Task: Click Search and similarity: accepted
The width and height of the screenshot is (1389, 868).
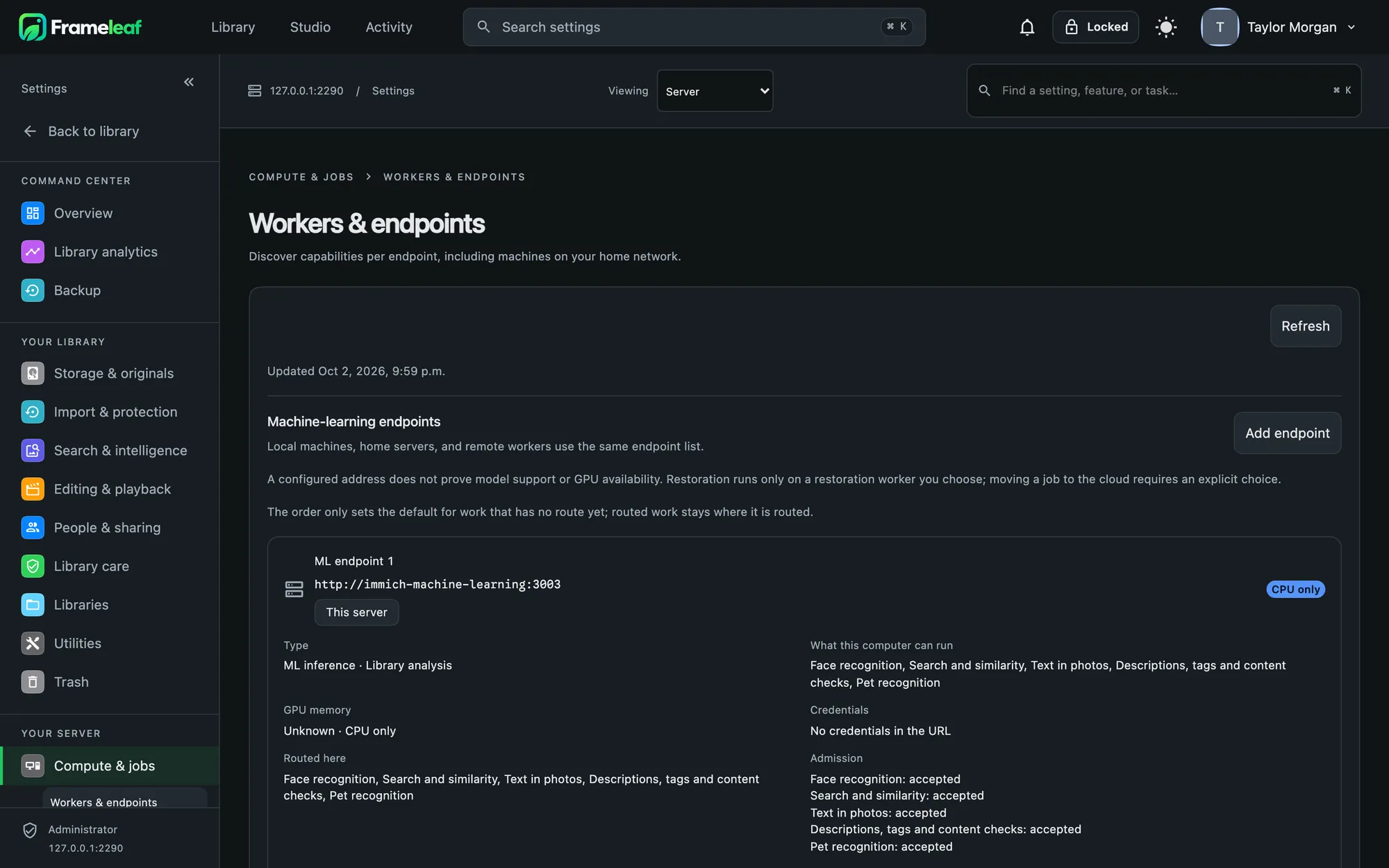Action: [x=897, y=796]
